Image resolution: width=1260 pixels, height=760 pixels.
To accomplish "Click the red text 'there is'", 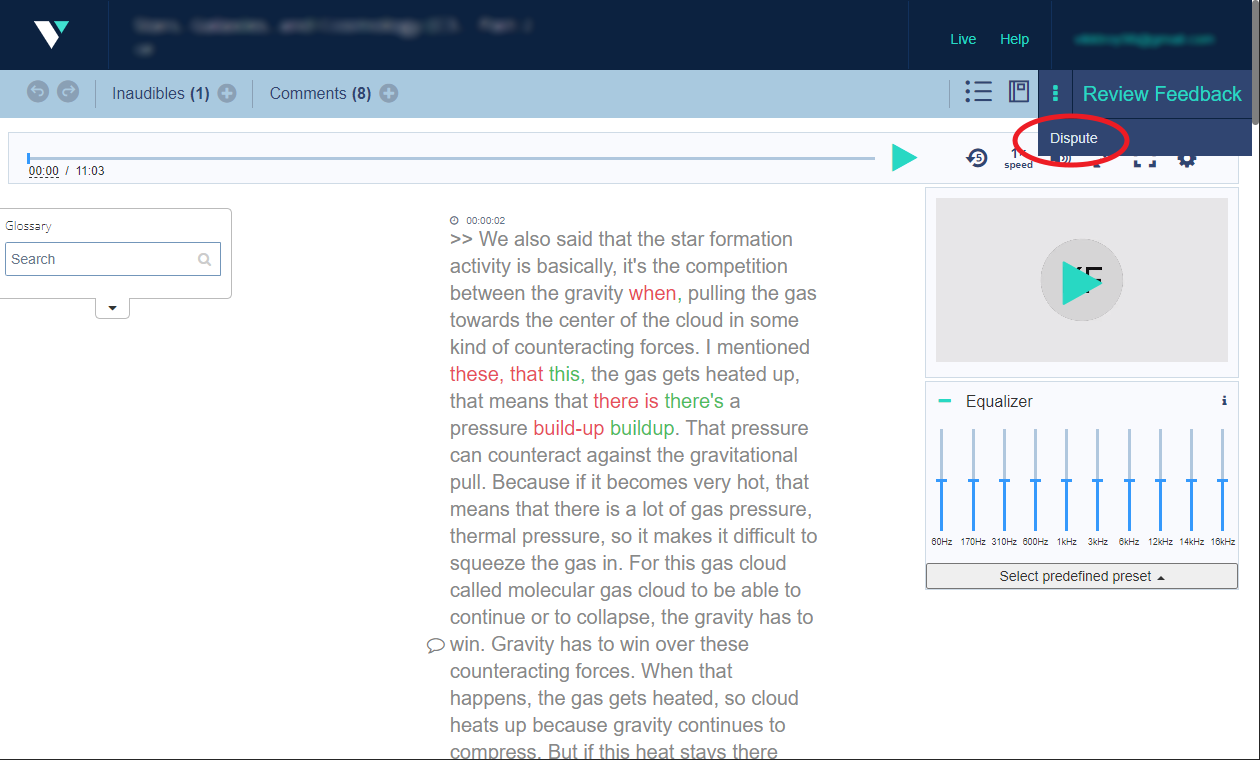I will click(626, 401).
